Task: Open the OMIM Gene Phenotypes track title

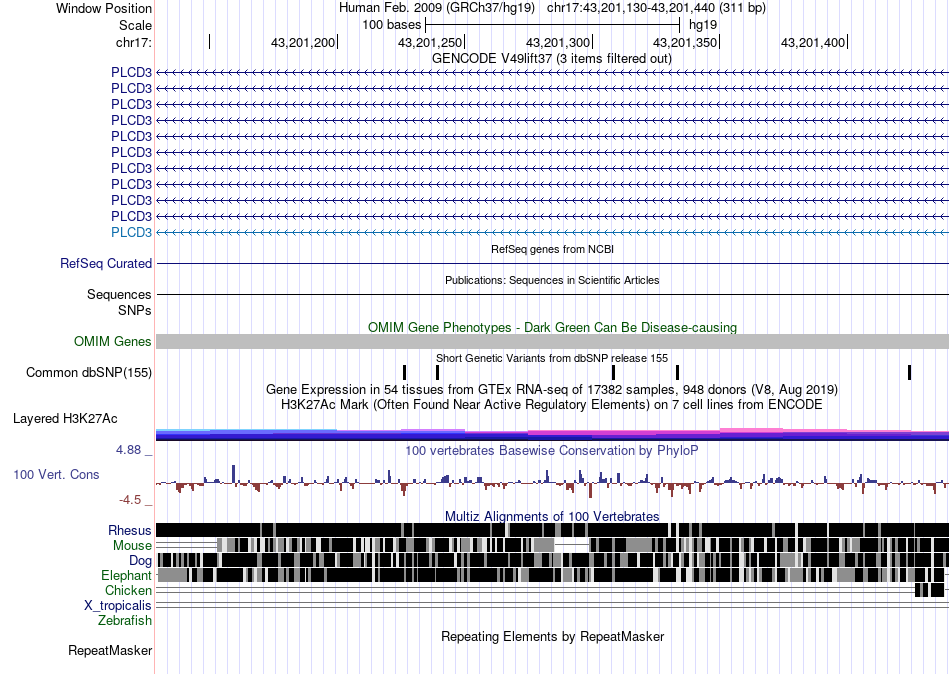Action: [x=552, y=327]
